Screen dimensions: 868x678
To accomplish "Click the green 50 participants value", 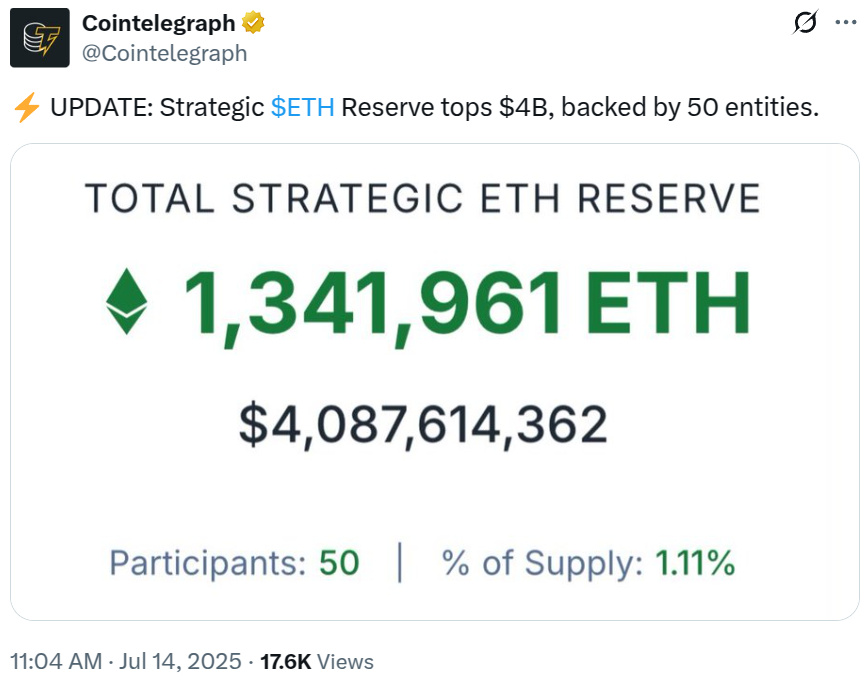I will click(x=339, y=563).
